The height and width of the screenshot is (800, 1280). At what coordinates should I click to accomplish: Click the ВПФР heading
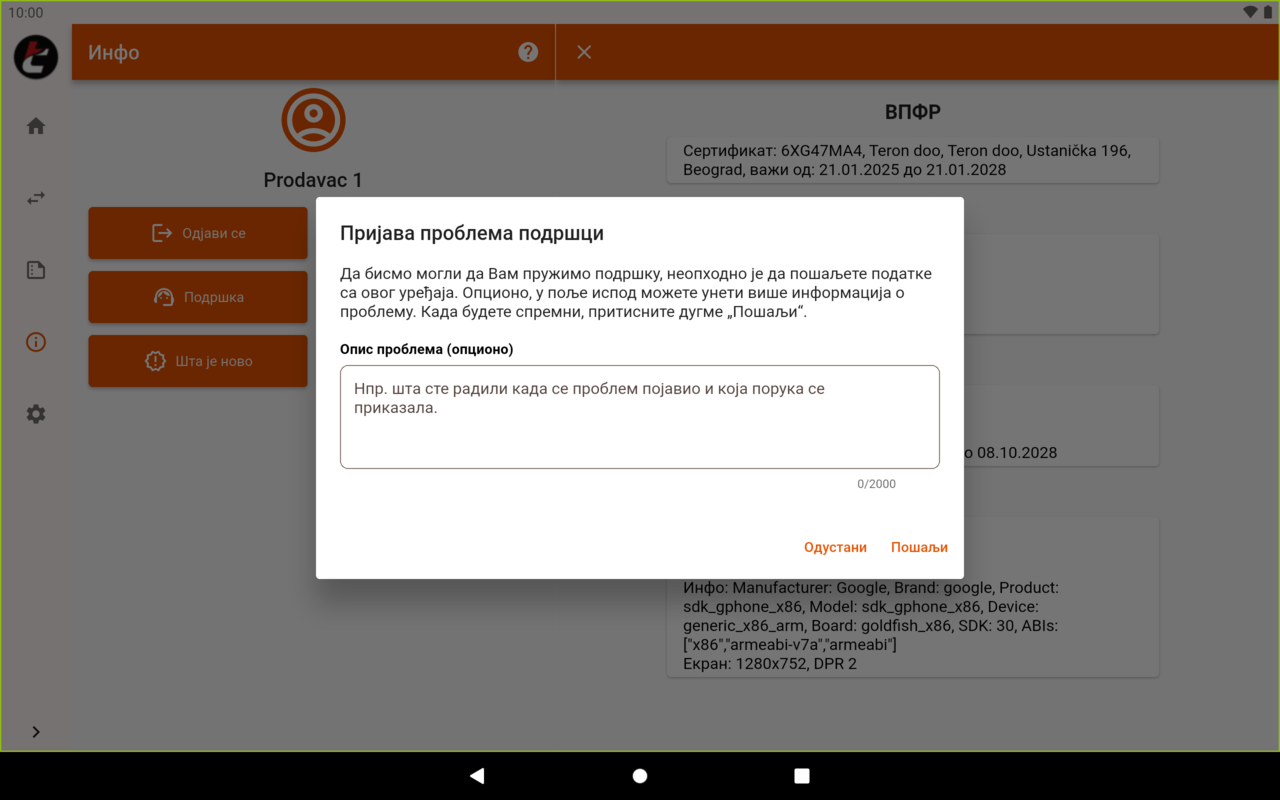coord(913,112)
